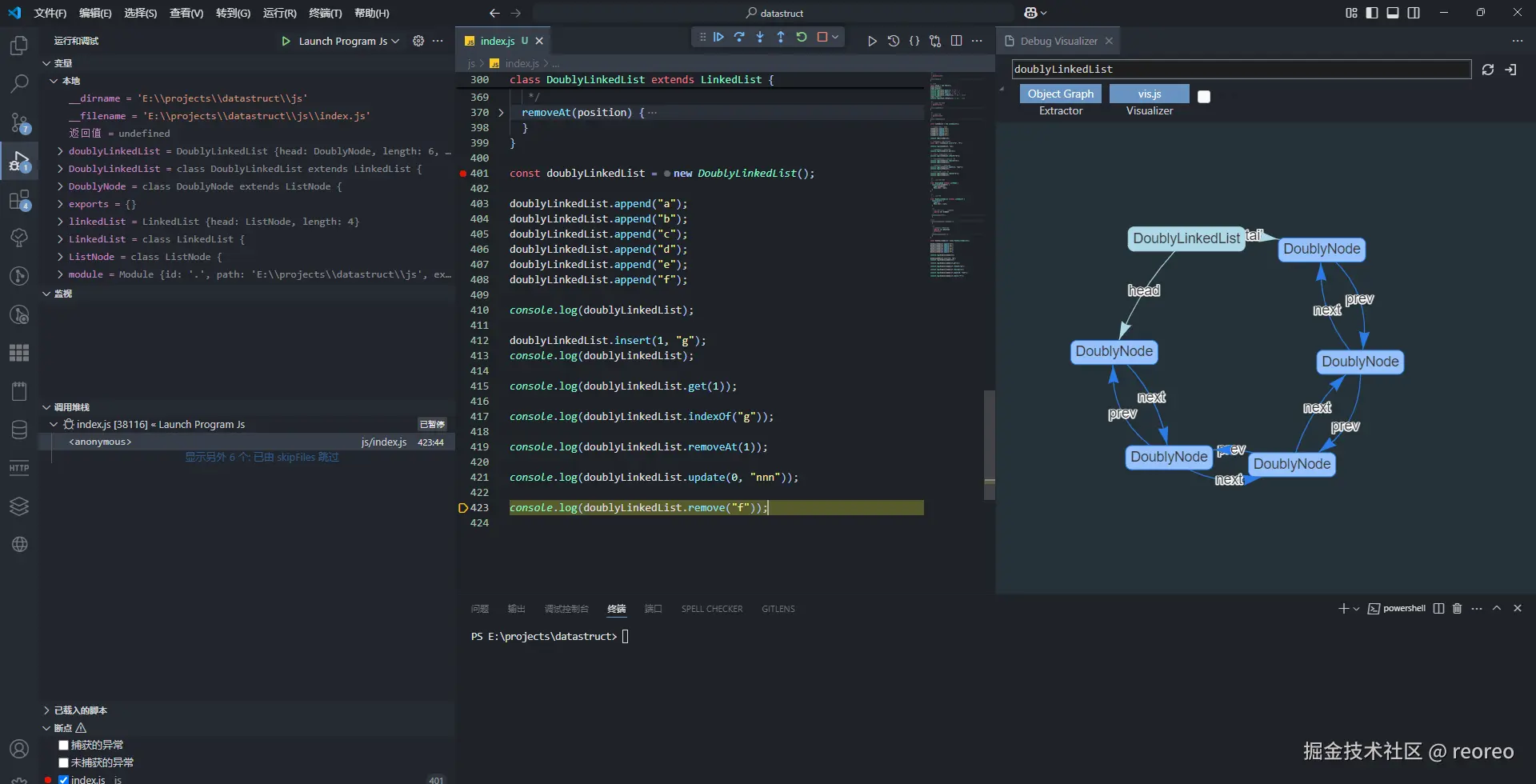Open the Launch Program Js configuration dropdown

(349, 41)
